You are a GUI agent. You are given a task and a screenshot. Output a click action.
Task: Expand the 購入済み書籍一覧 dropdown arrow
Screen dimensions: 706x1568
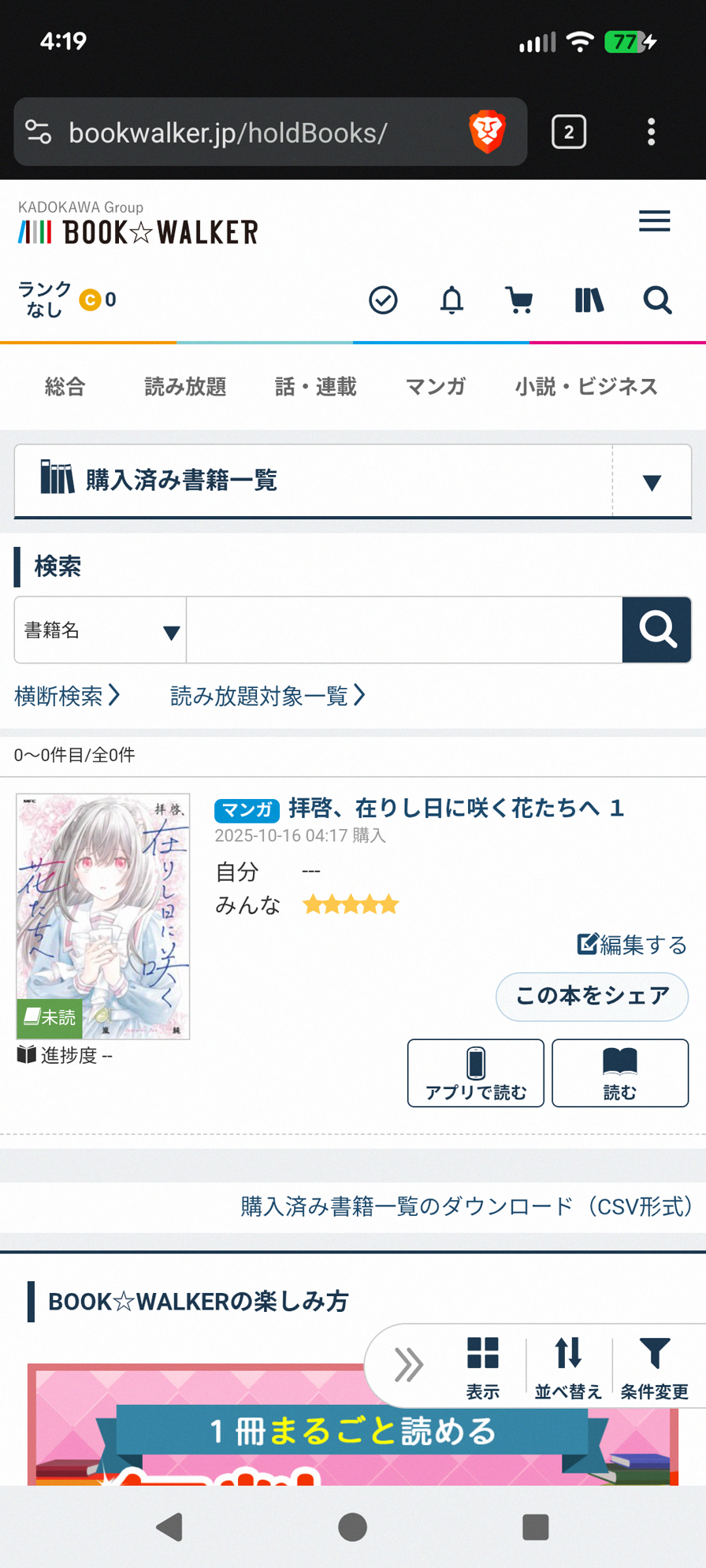[x=652, y=482]
